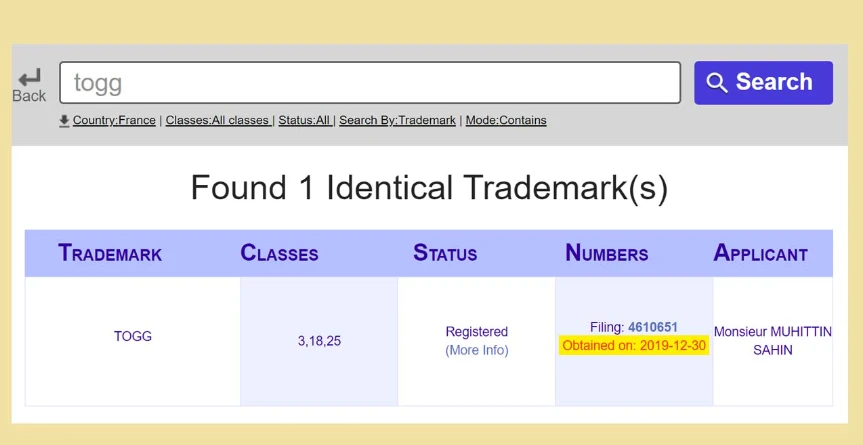Click the Trademark column header
The width and height of the screenshot is (863, 445).
[110, 253]
